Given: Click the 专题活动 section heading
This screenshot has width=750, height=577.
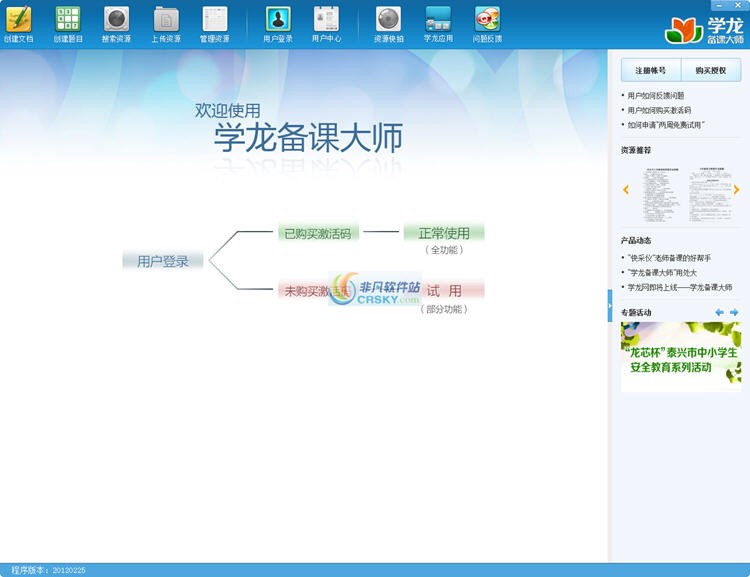Looking at the screenshot, I should coord(636,312).
